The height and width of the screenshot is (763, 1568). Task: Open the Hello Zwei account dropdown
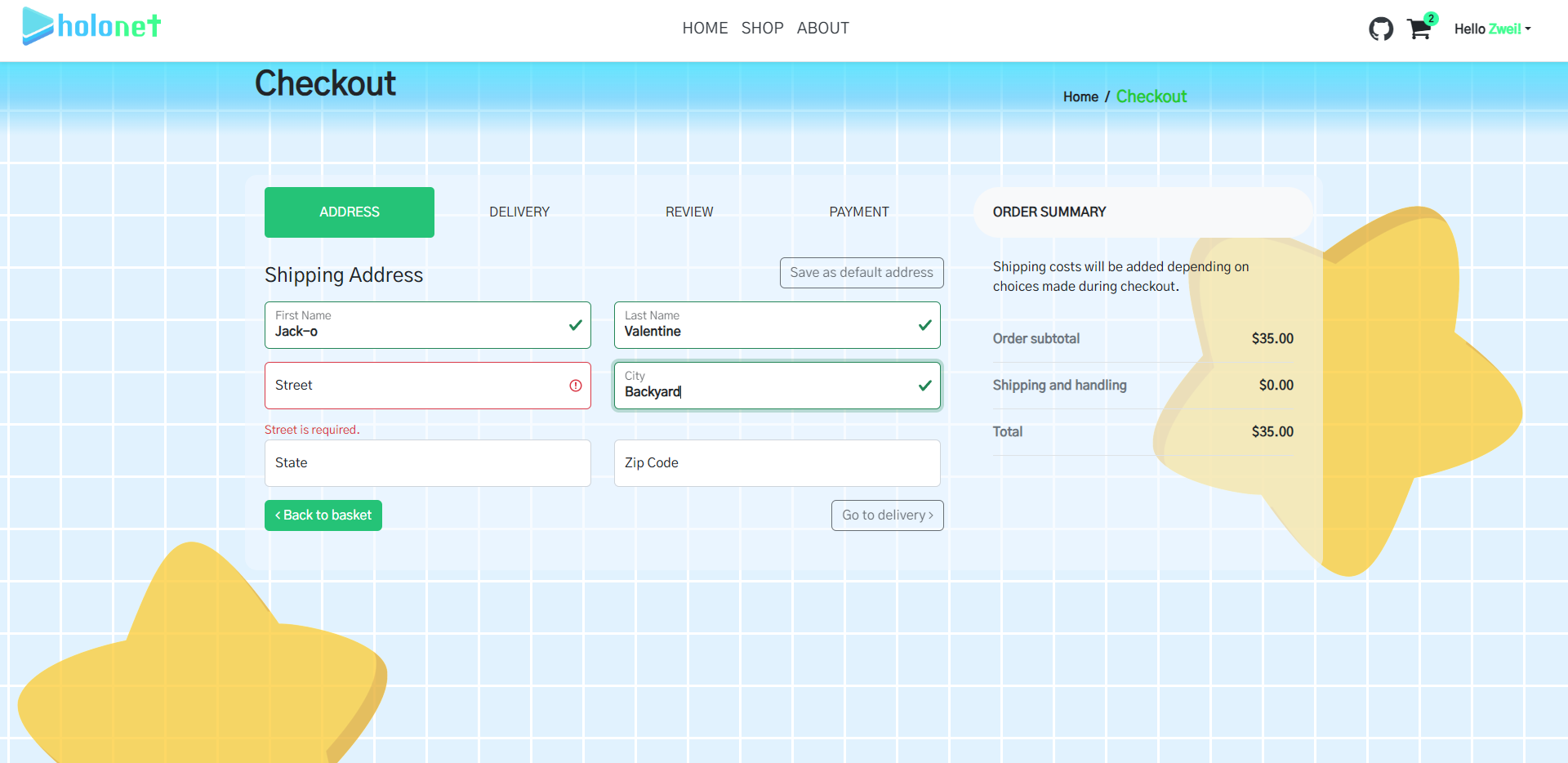(1492, 29)
